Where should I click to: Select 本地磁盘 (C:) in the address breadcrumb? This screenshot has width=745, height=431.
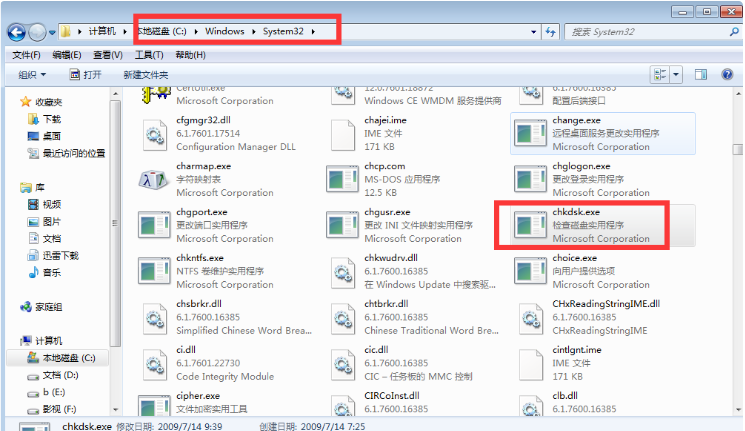(x=162, y=31)
